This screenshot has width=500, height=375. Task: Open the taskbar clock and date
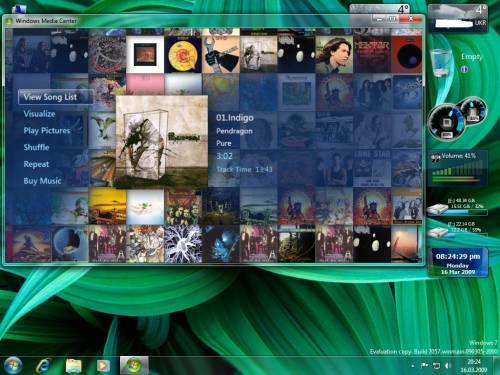coord(474,366)
